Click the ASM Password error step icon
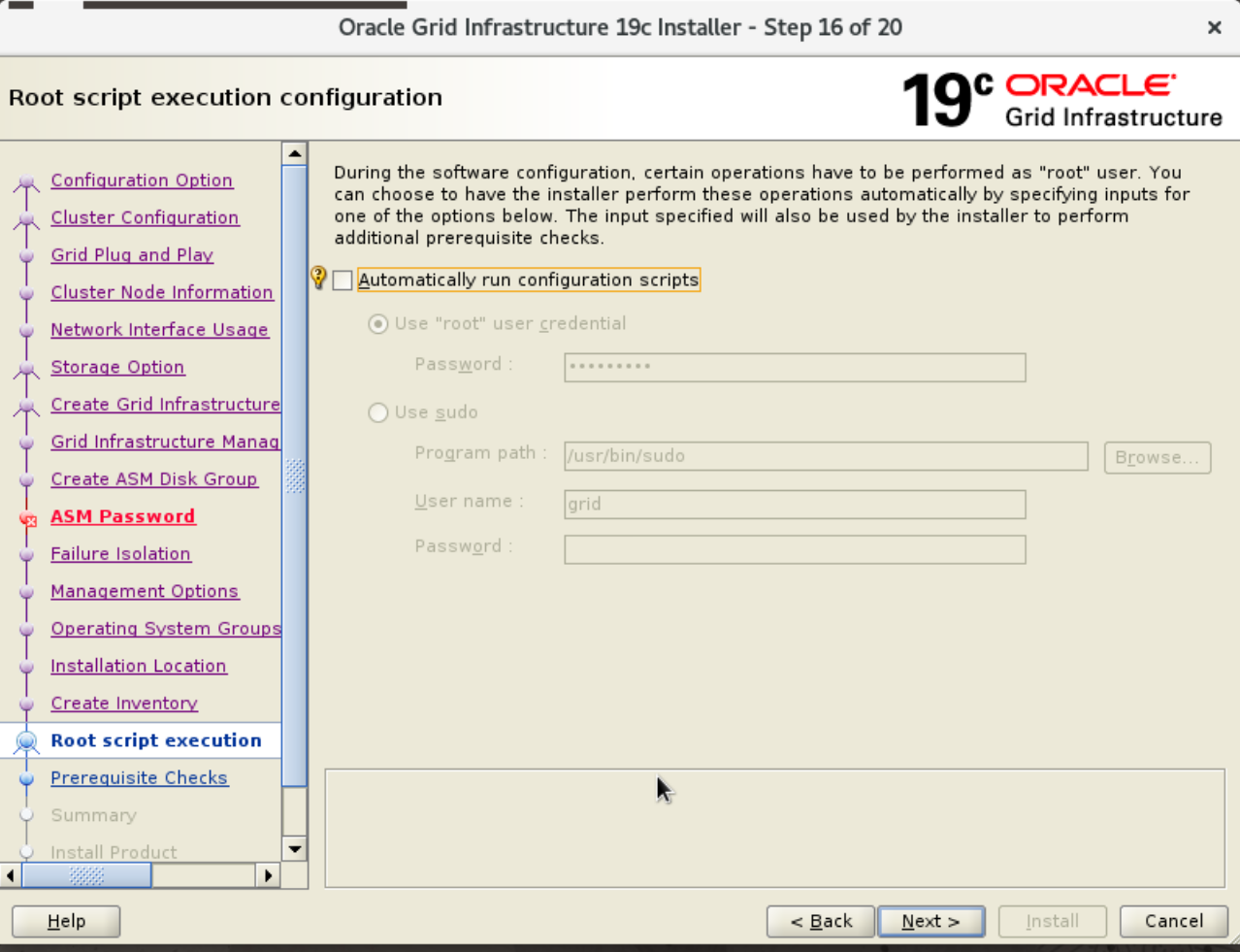 click(x=27, y=519)
